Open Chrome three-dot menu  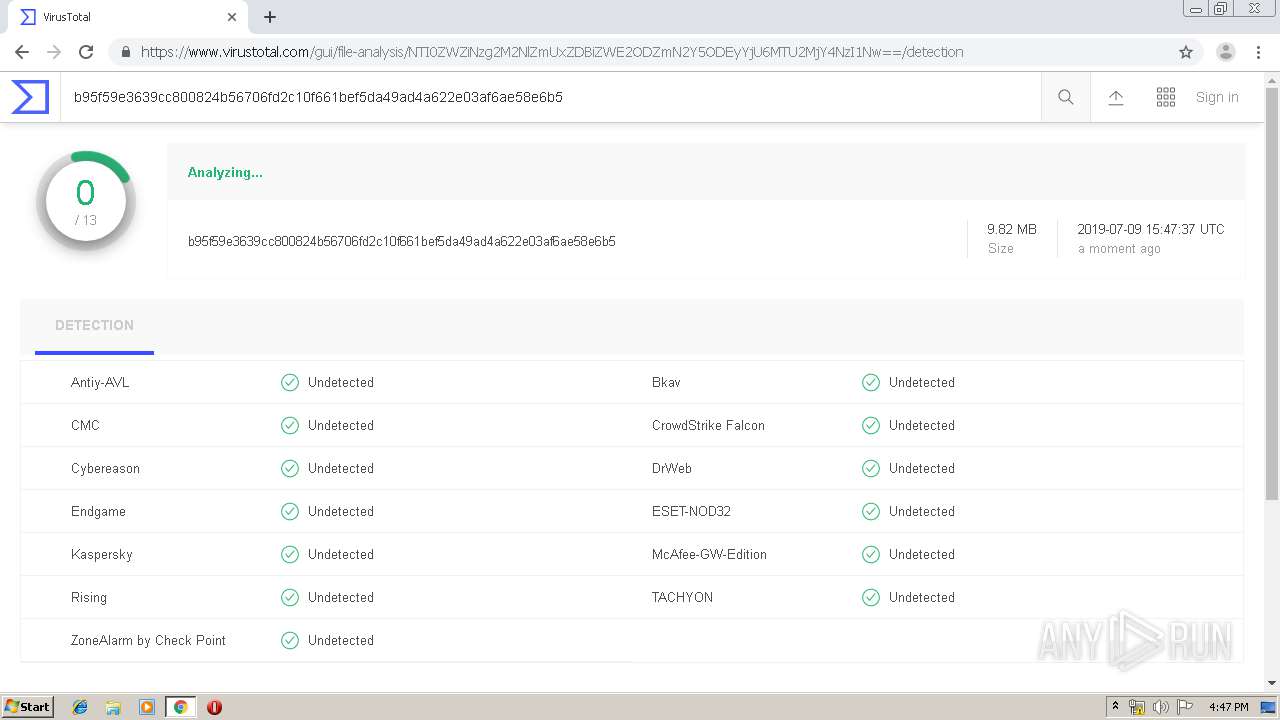tap(1258, 52)
